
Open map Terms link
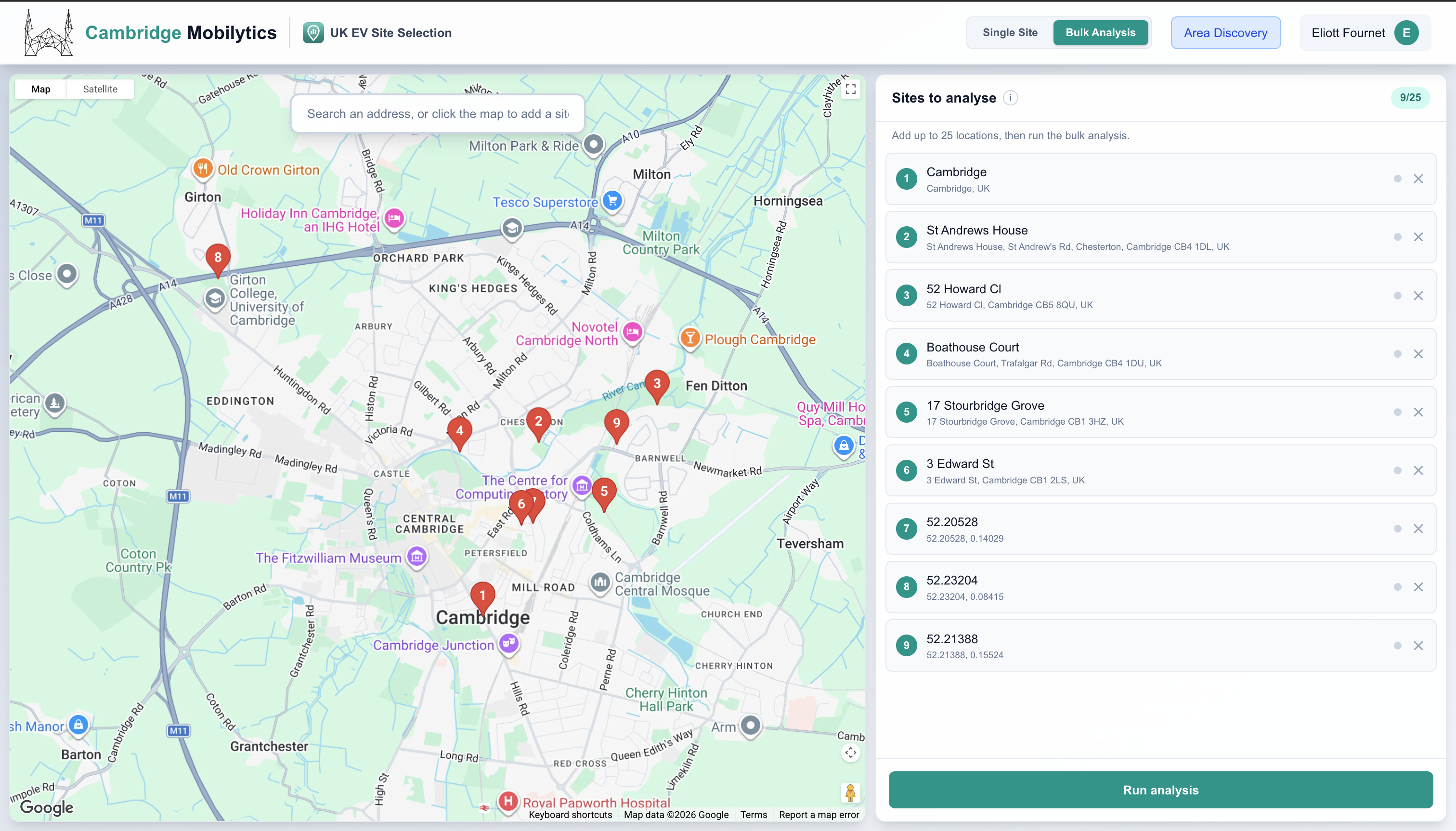coord(754,815)
